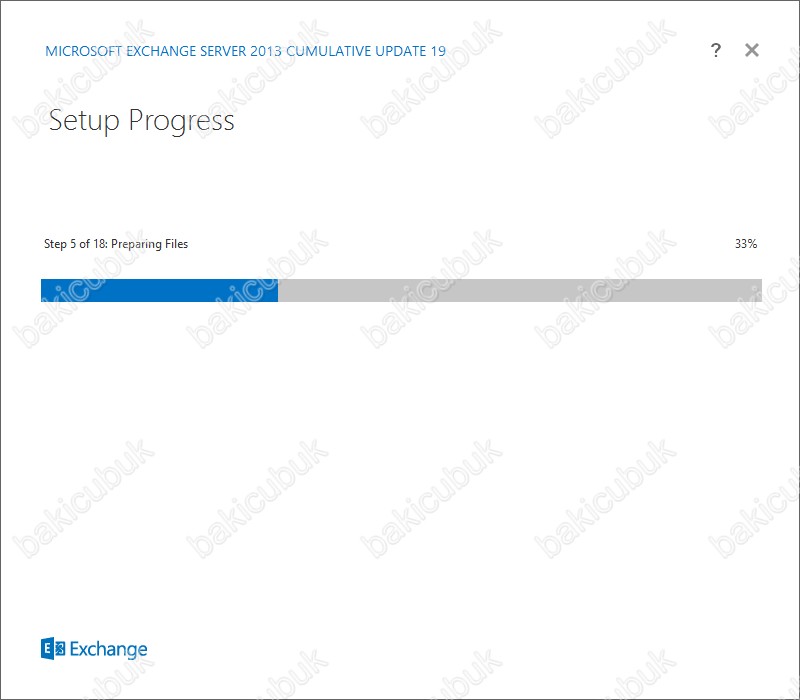Click the blue Exchange logo emblem
The width and height of the screenshot is (800, 700).
(53, 648)
